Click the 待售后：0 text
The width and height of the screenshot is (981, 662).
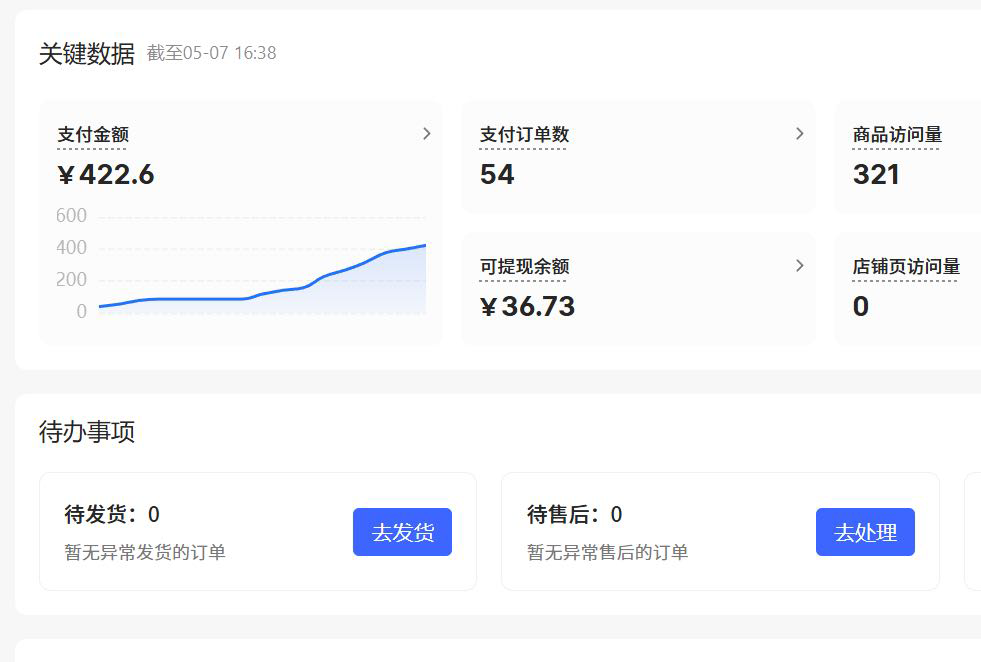tap(575, 514)
